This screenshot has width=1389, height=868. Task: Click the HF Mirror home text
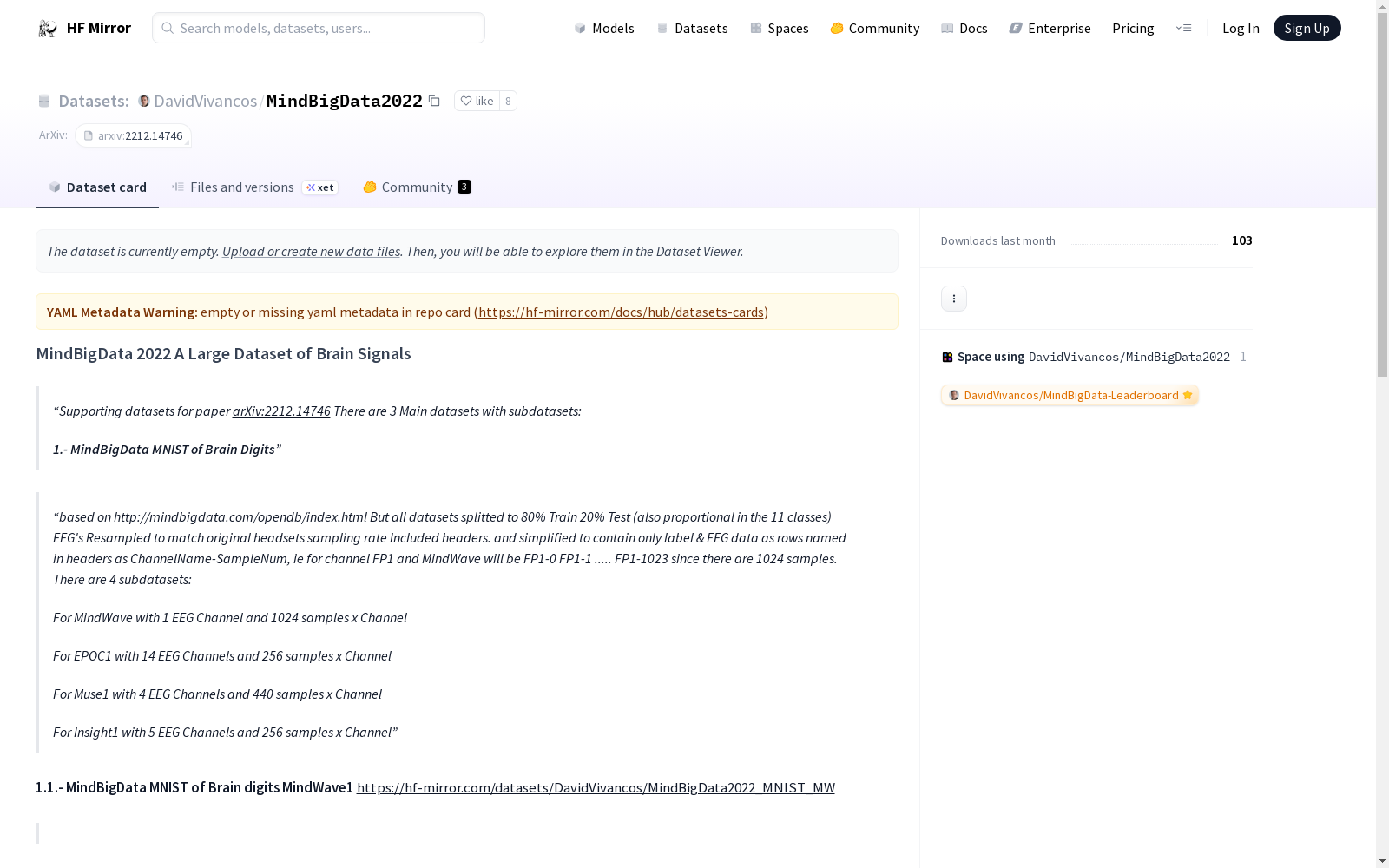(99, 28)
